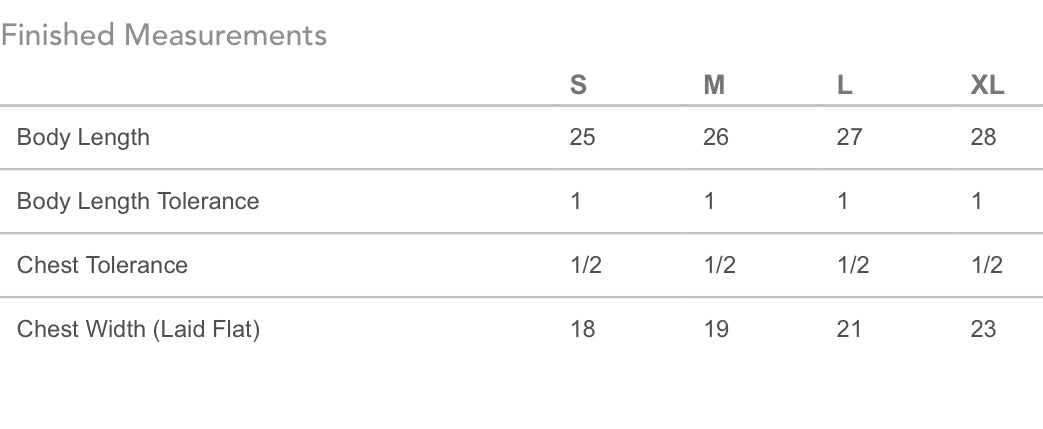Select Chest Width value 19 for size M
Image resolution: width=1043 pixels, height=429 pixels.
pyautogui.click(x=716, y=329)
